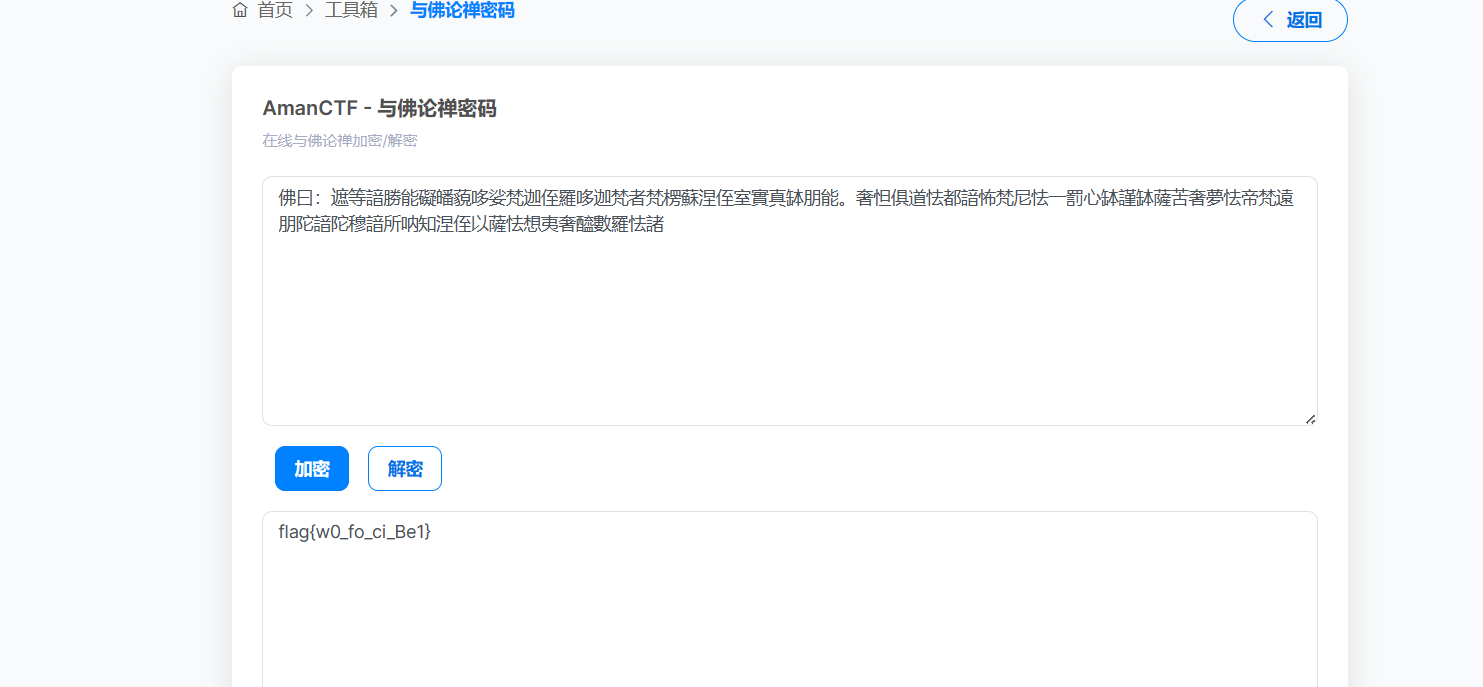Grab the resize handle of ciphertext textarea
The image size is (1483, 687).
(x=1310, y=419)
